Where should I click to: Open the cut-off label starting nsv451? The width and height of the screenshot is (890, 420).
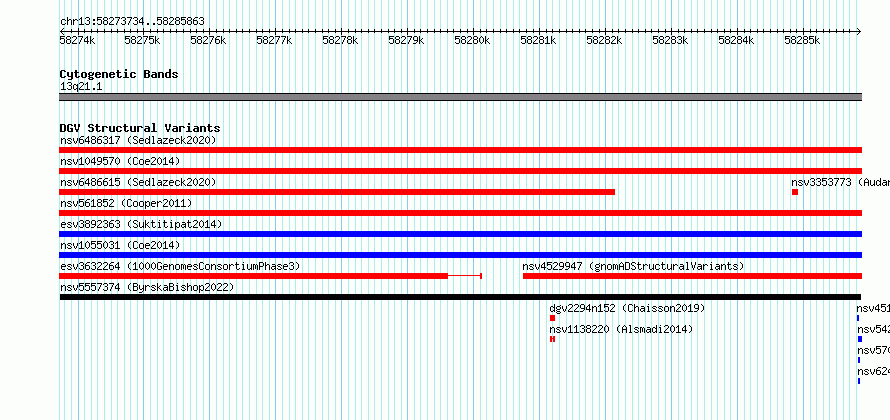coord(873,308)
